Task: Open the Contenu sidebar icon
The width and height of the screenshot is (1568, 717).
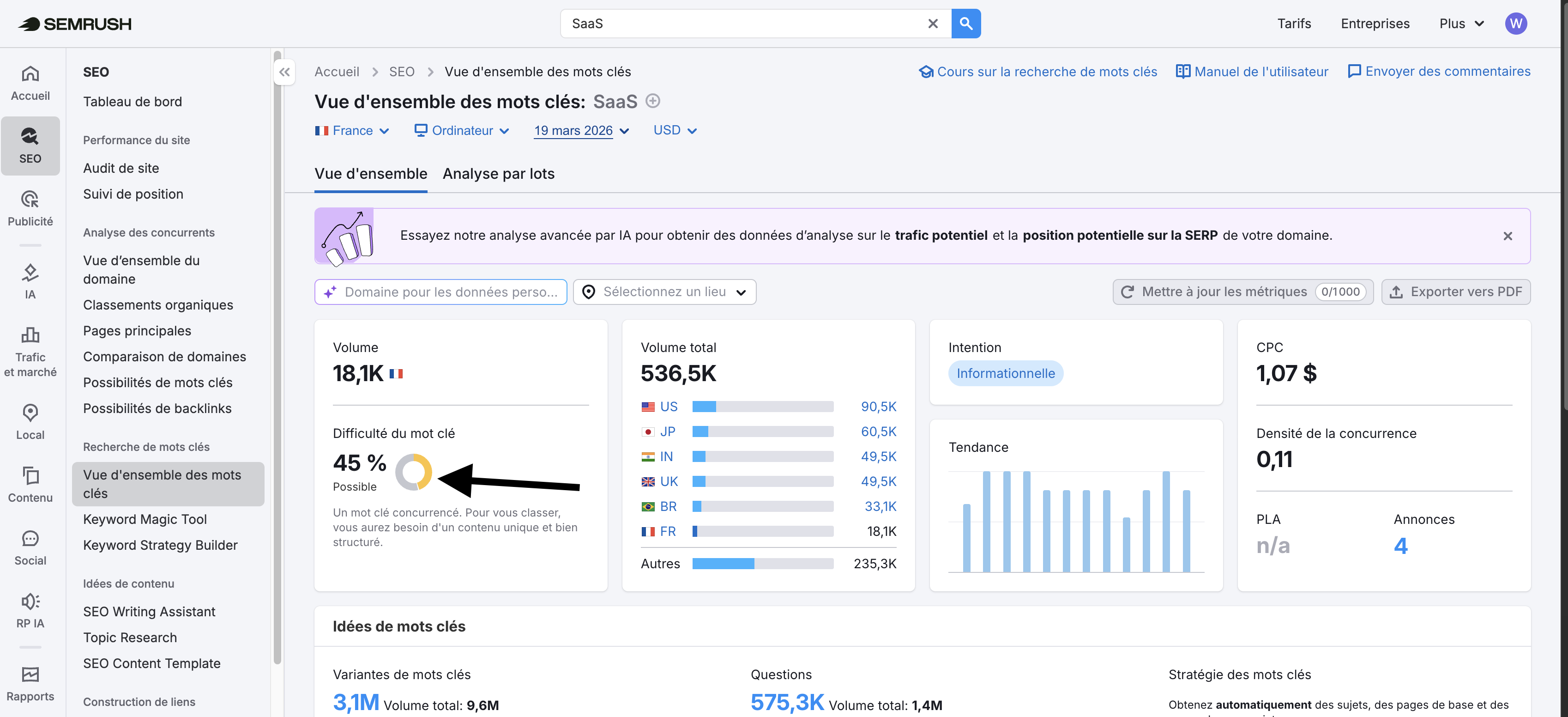Action: (30, 484)
